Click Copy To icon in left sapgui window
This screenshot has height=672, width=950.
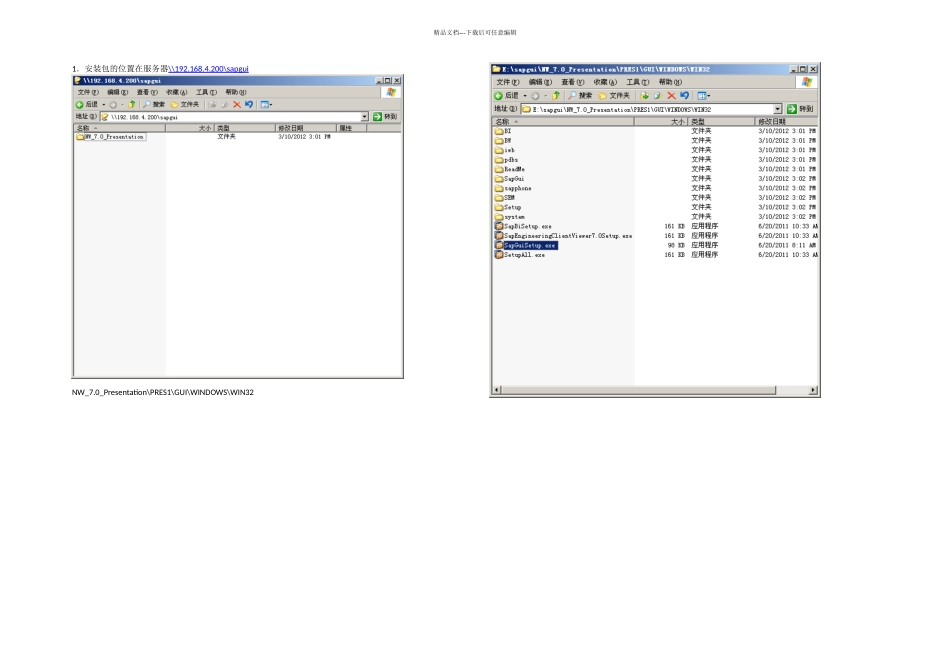click(224, 104)
